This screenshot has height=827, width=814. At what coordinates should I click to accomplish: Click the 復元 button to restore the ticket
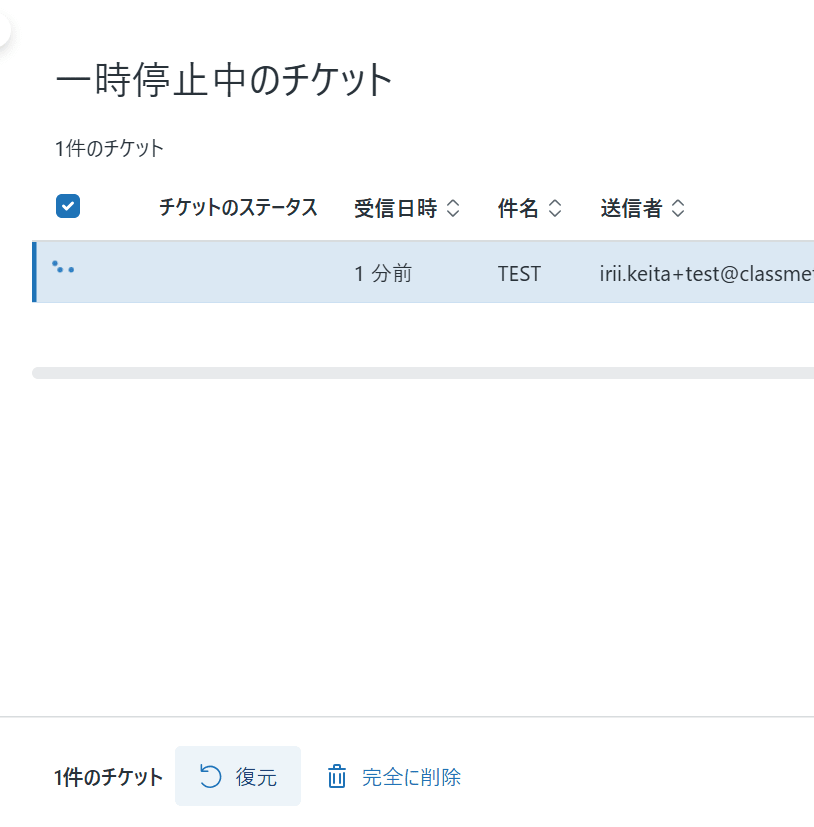click(x=238, y=776)
